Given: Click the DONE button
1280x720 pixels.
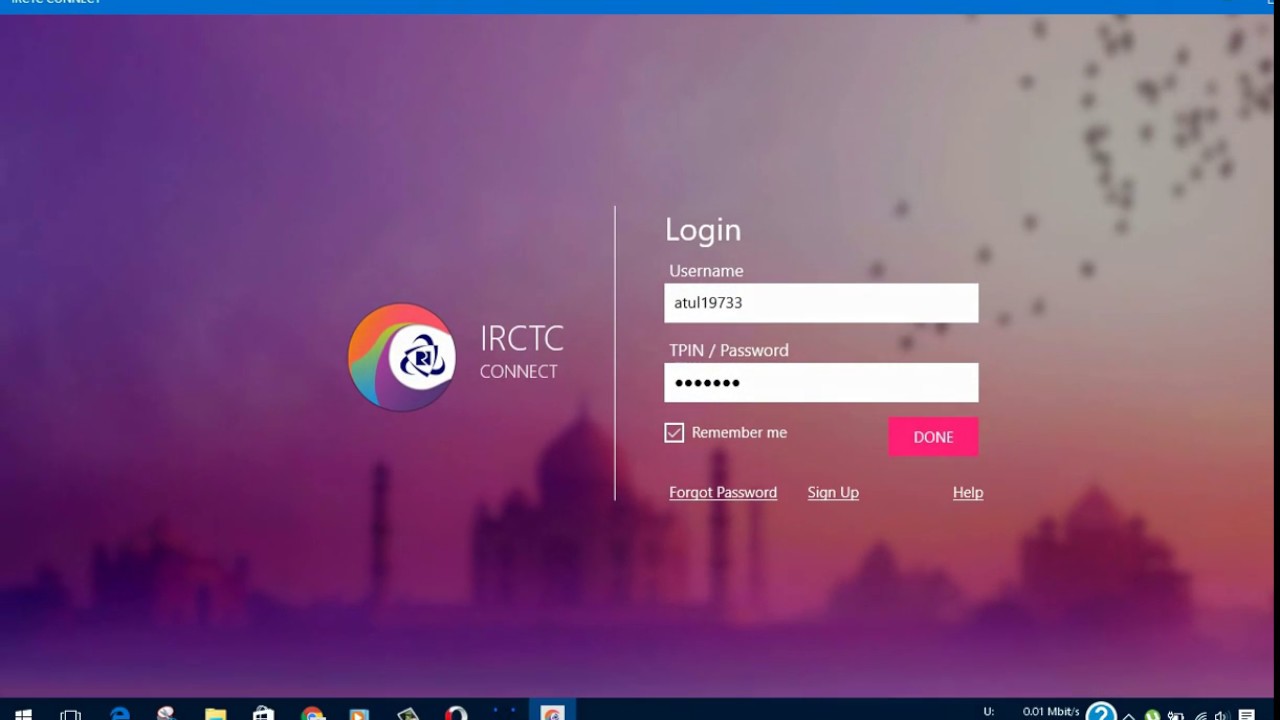Looking at the screenshot, I should click(933, 437).
